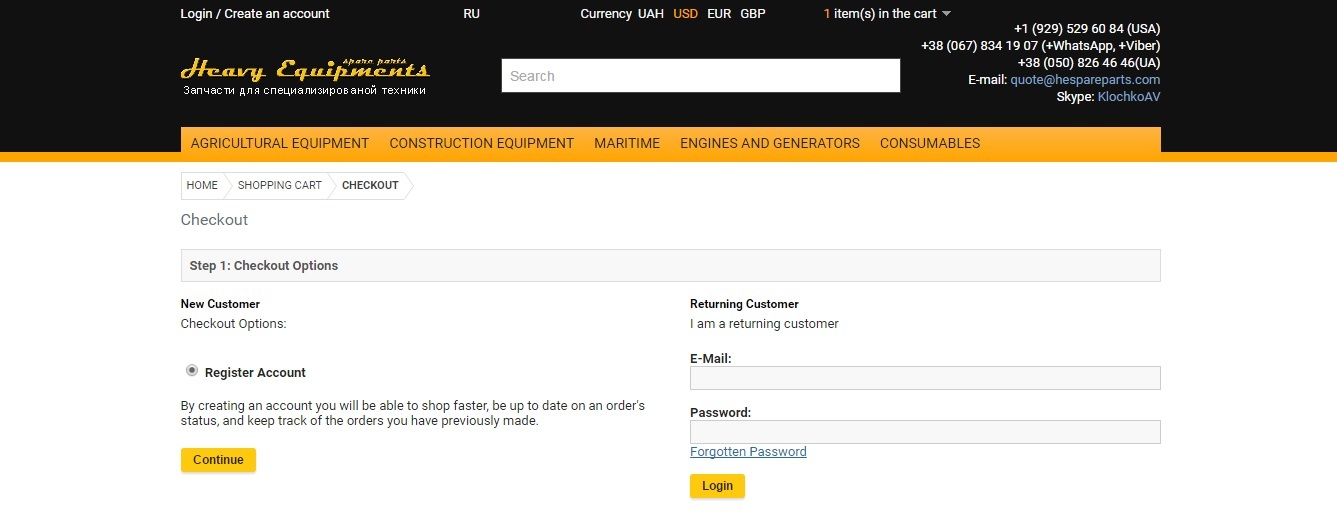Switch language to RU
This screenshot has width=1337, height=520.
click(472, 14)
